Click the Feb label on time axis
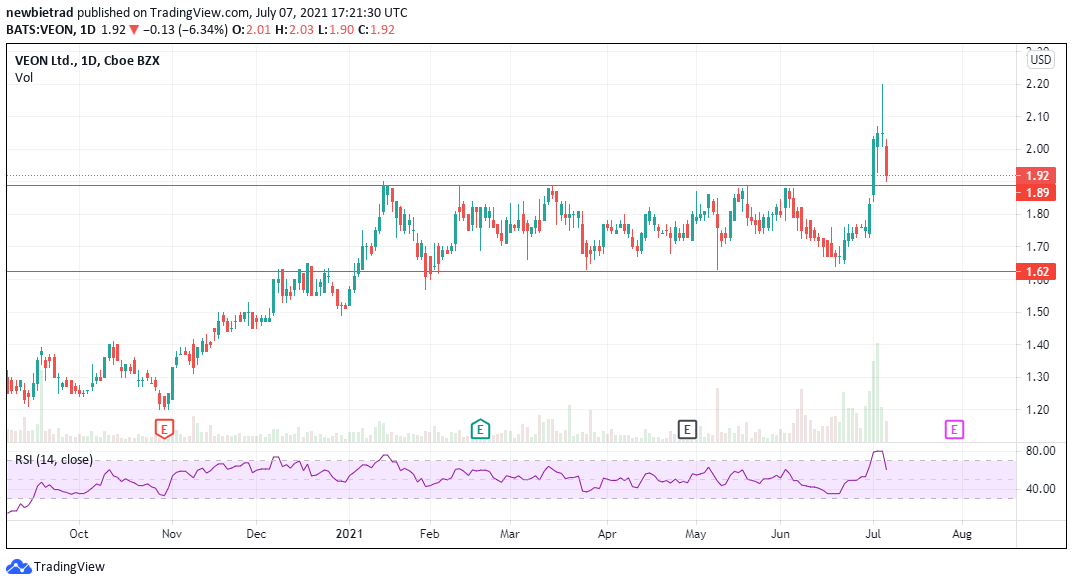Viewport: 1073px width, 585px height. 429,534
